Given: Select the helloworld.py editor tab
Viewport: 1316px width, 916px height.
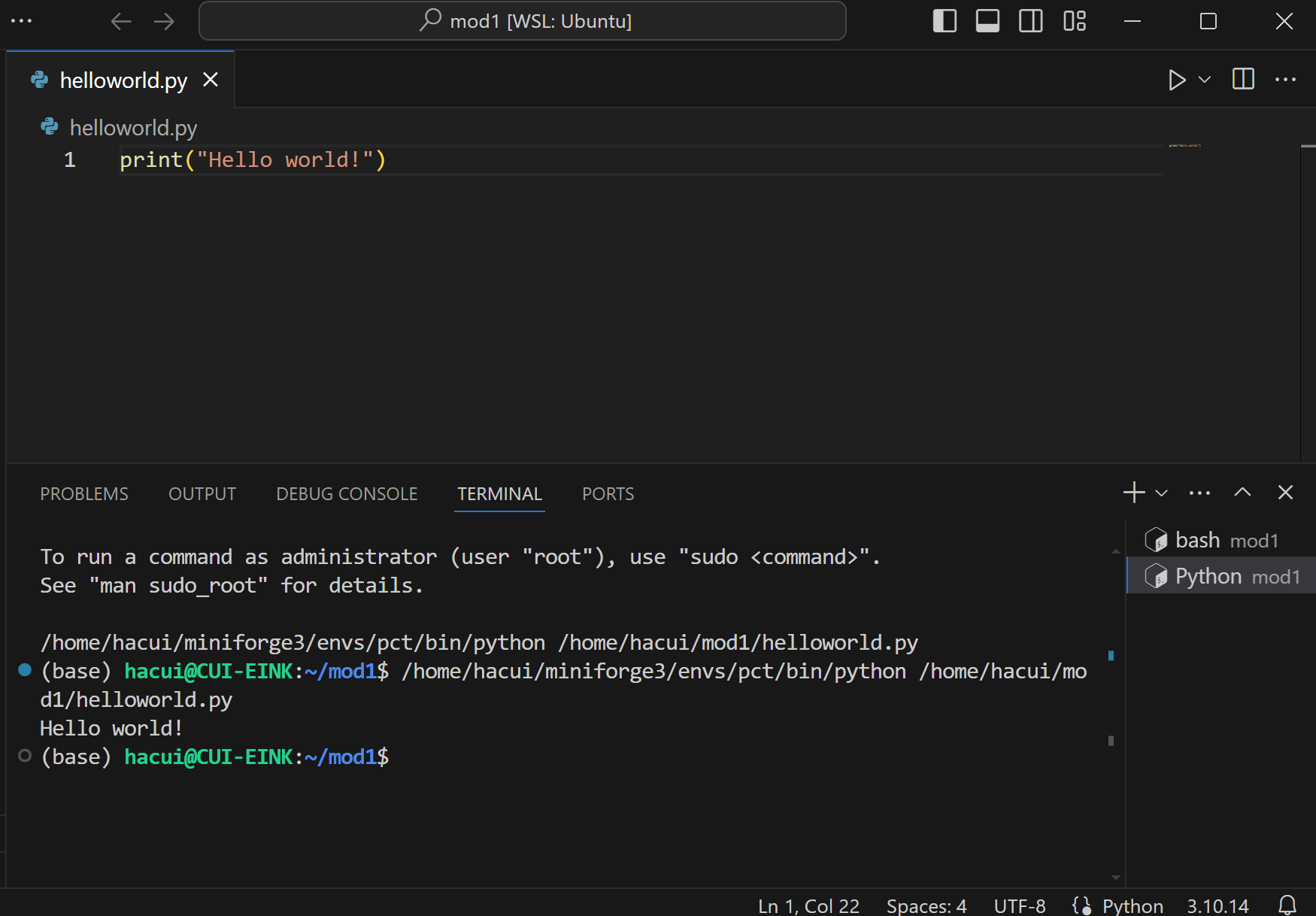Looking at the screenshot, I should 120,80.
